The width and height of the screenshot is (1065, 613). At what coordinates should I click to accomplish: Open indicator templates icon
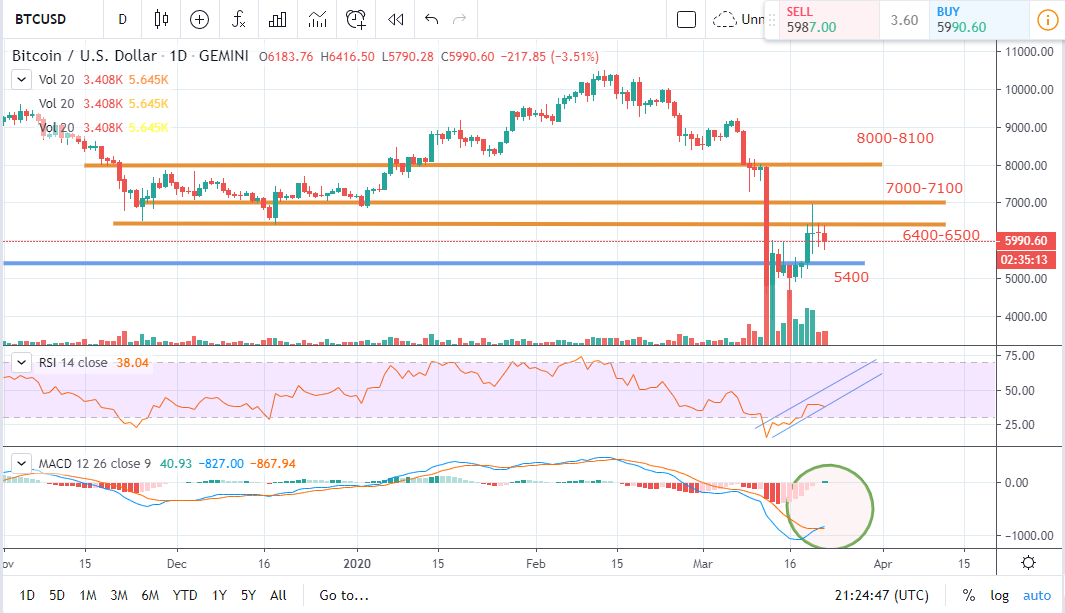coord(317,19)
